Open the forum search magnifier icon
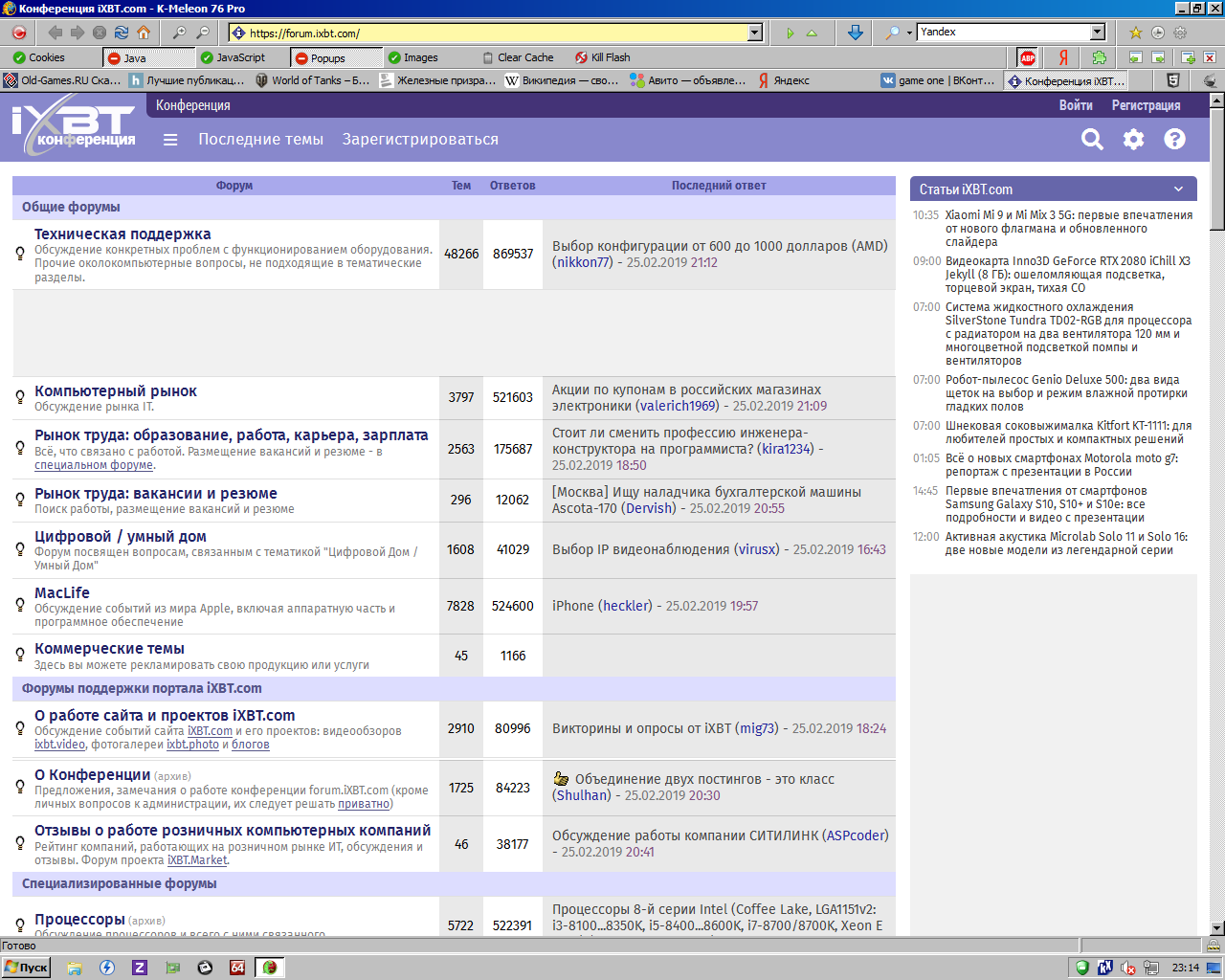Screen dimensions: 1225x980 click(1092, 140)
